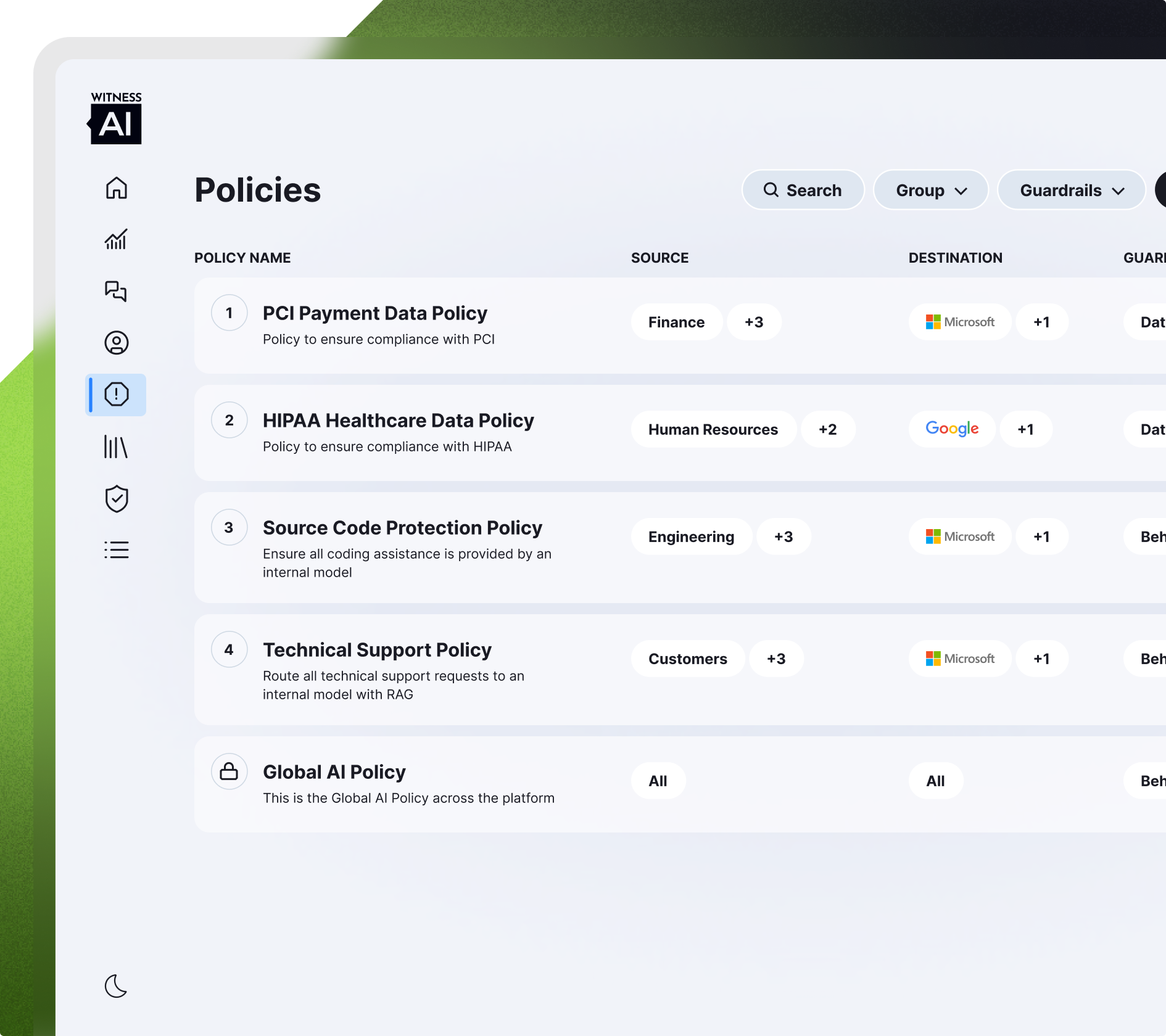
Task: Open the HIPAA Healthcare Data Policy
Action: pyautogui.click(x=398, y=421)
